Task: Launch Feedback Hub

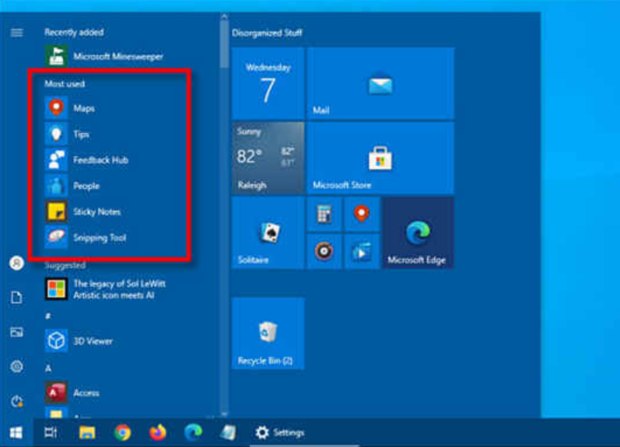Action: click(87, 160)
